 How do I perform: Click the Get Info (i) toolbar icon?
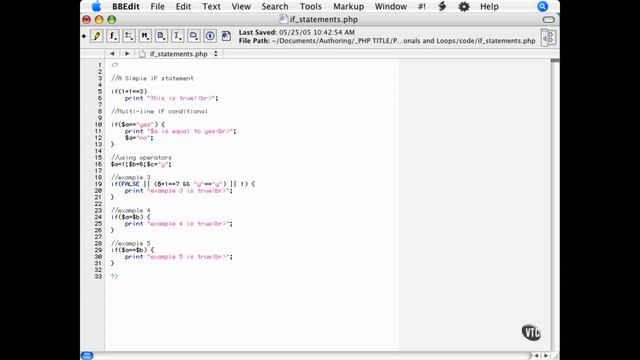pos(210,36)
